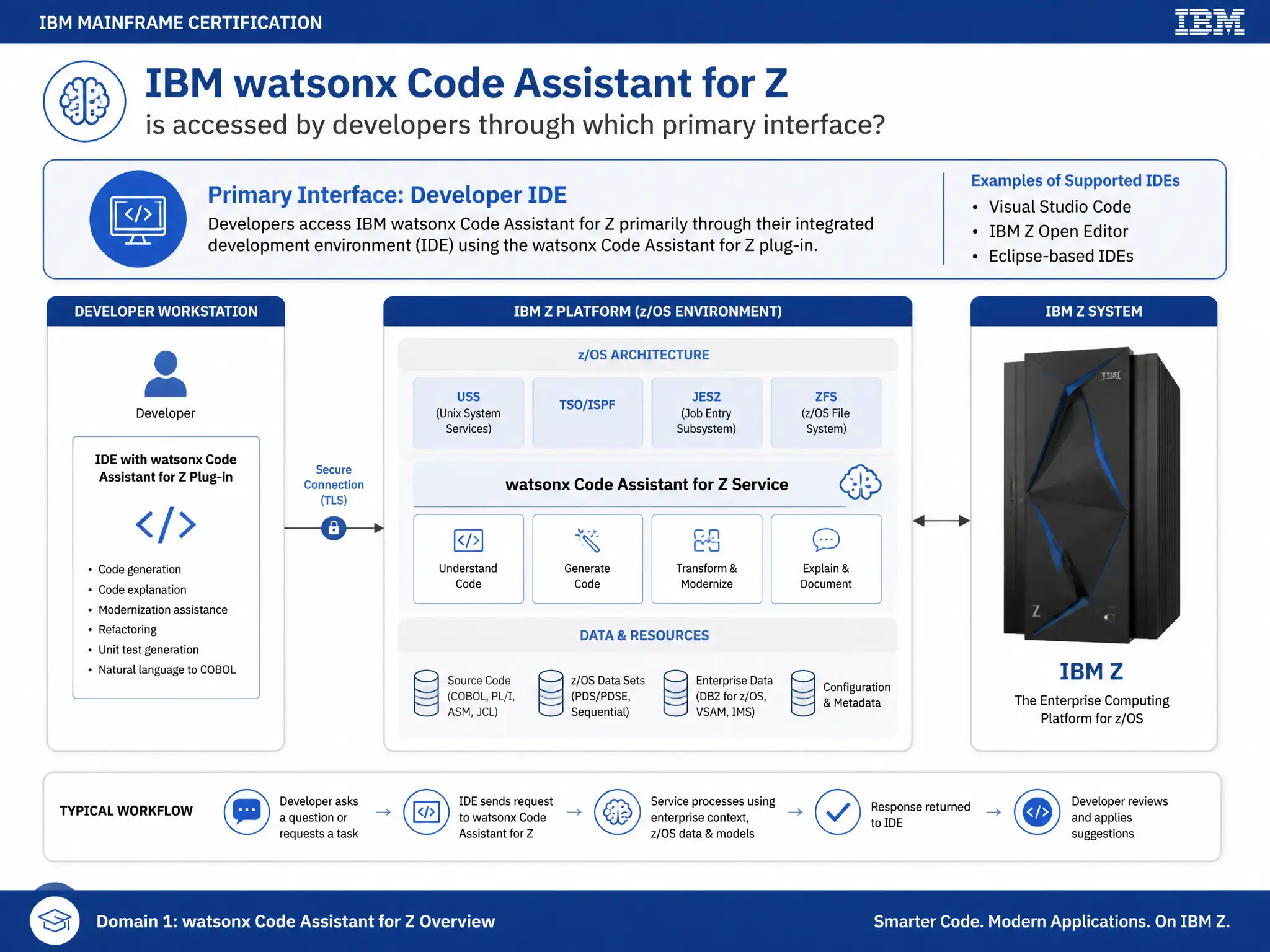This screenshot has height=952, width=1270.
Task: Select the TSO/ISPF box
Action: (587, 412)
